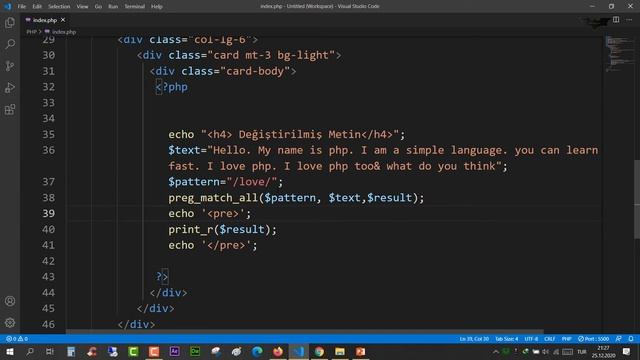Click the $pattern="/love/" line
Viewport: 640px width, 360px height.
[225, 182]
